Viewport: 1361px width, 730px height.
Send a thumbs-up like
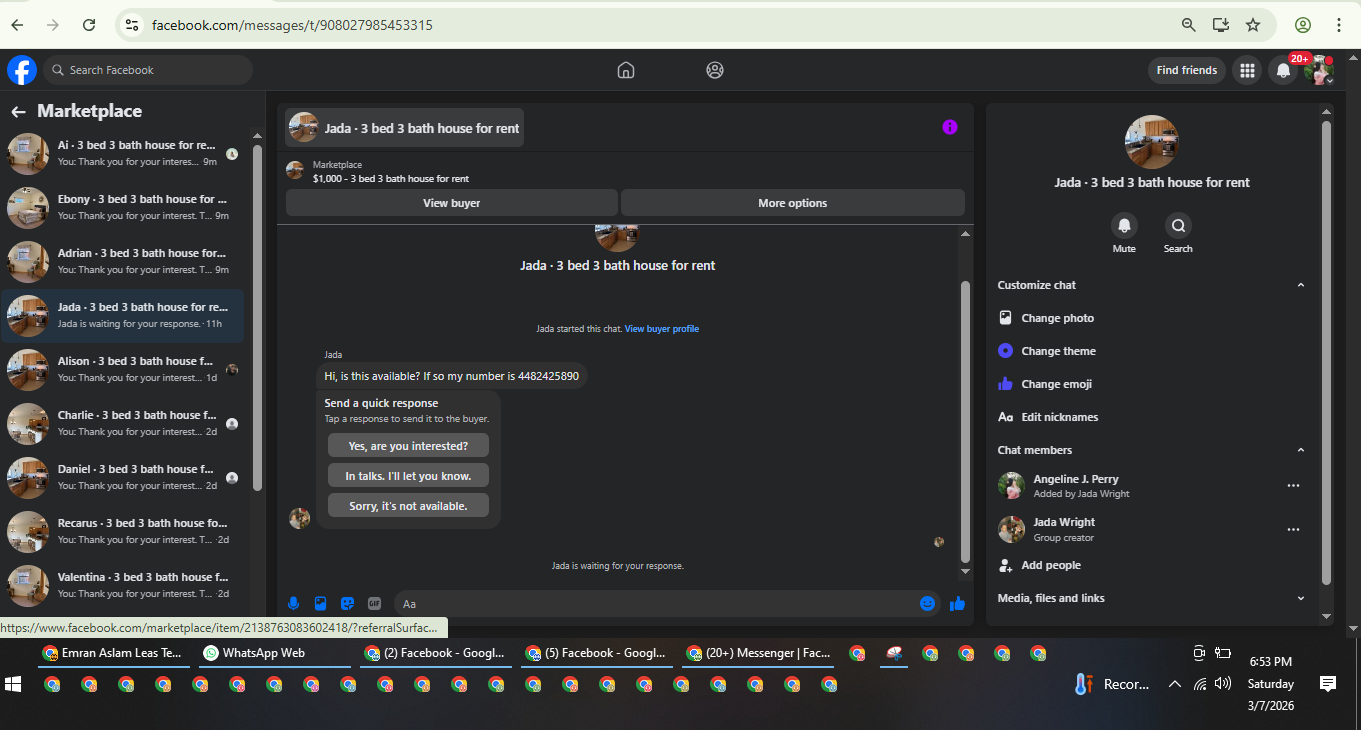coord(957,603)
